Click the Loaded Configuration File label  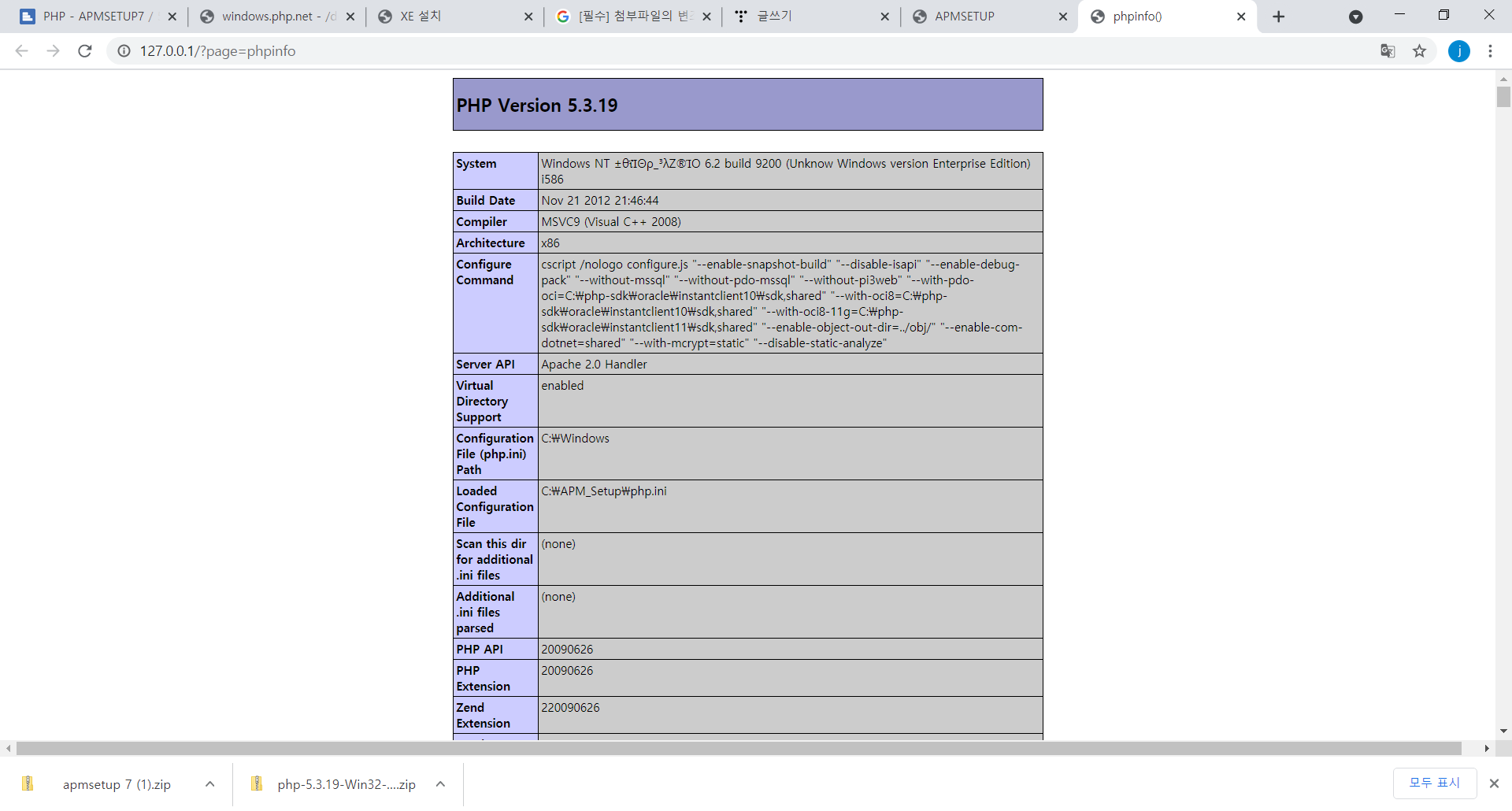click(495, 507)
